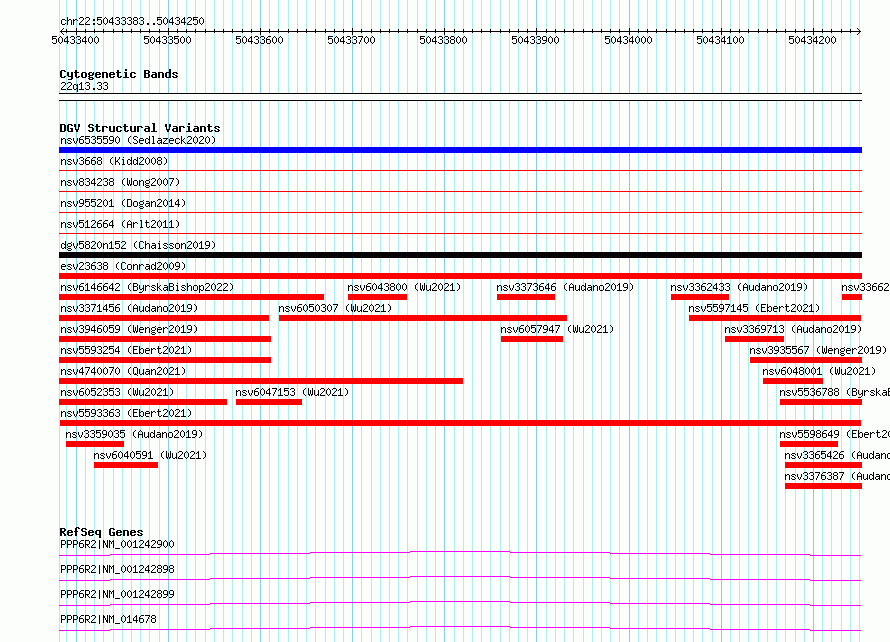Screen dimensions: 890x642
Task: Select the nsv512664 (Arlt2011) label
Action: pyautogui.click(x=120, y=224)
